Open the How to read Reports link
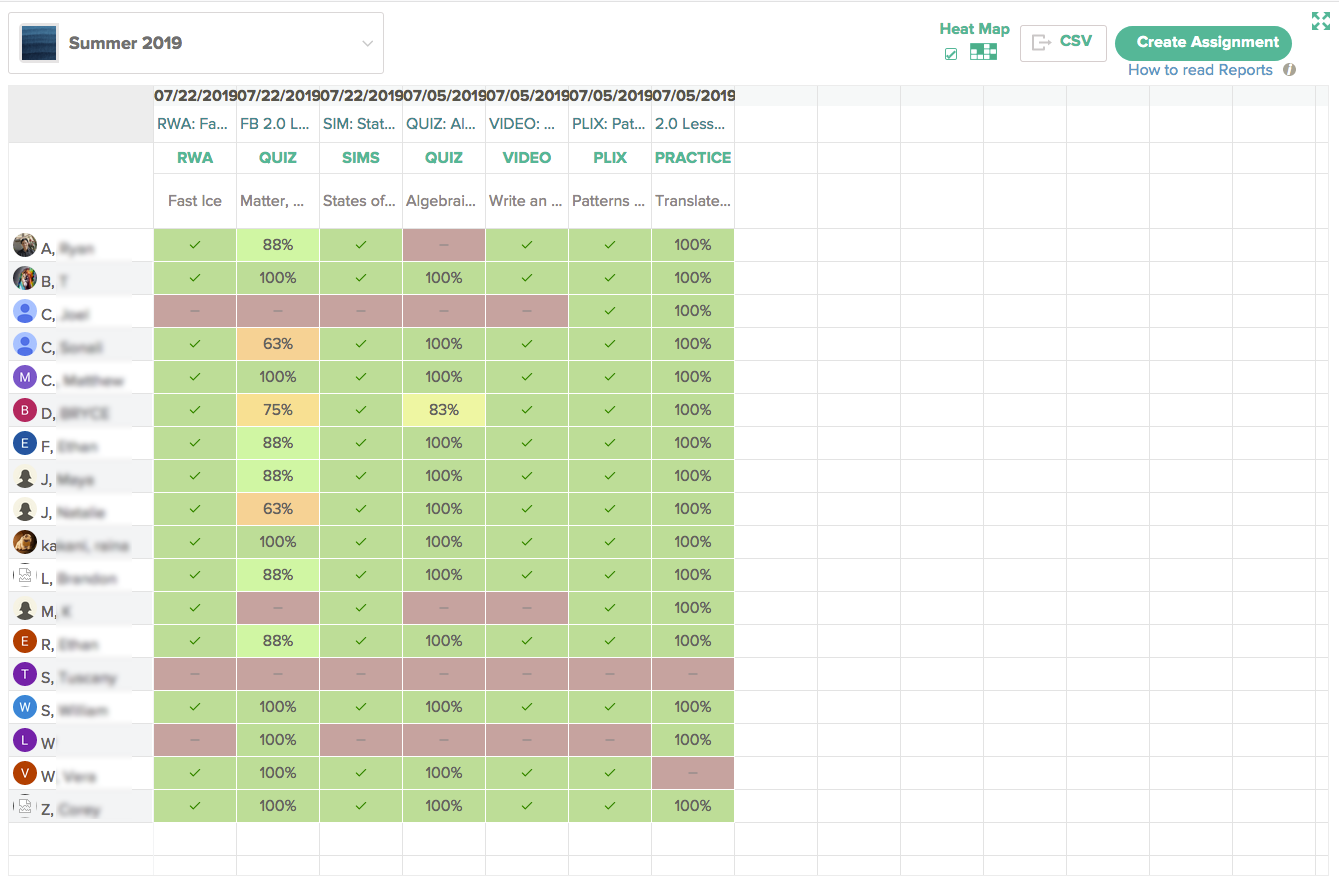The image size is (1339, 879). click(x=1200, y=70)
